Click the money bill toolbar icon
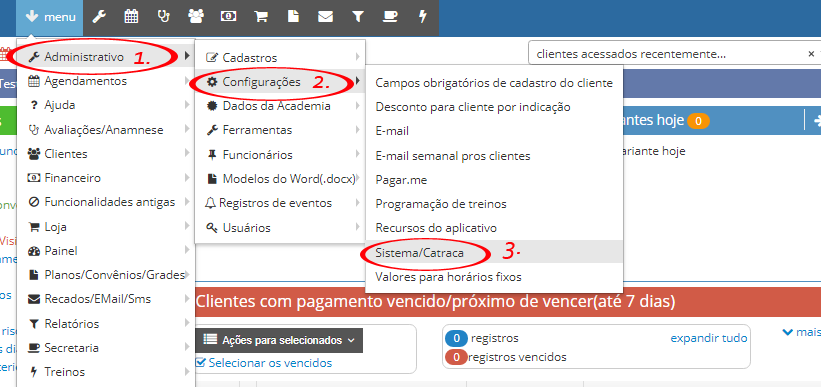821x387 pixels. tap(228, 17)
